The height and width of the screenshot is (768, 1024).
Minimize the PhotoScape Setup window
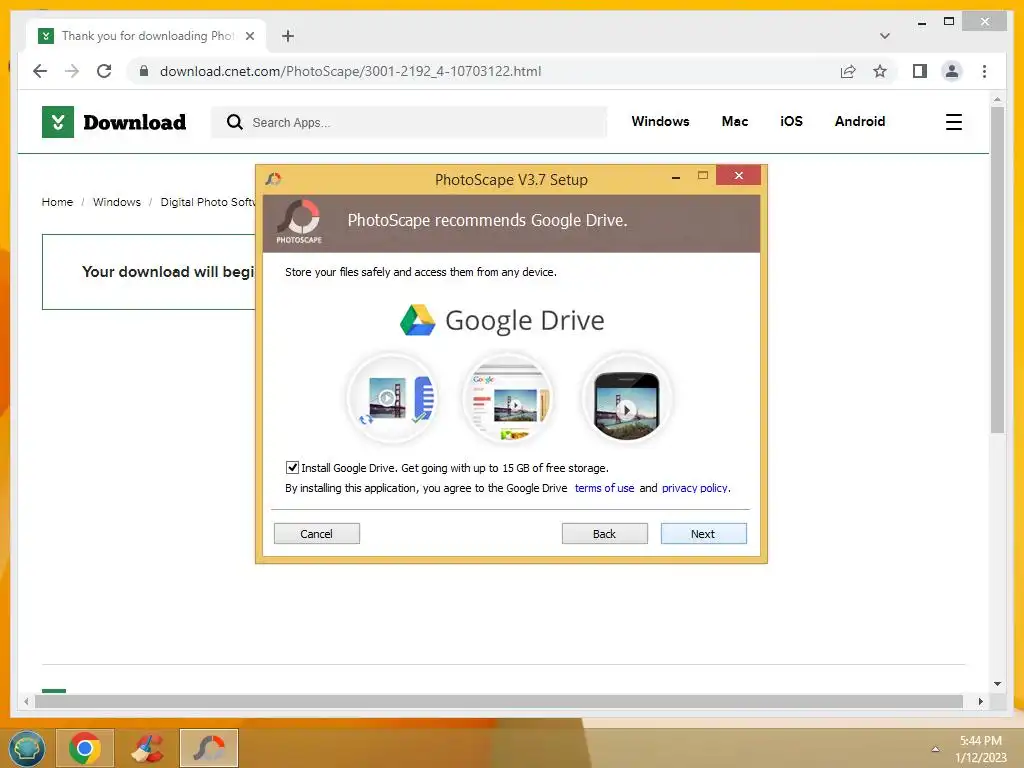(676, 176)
